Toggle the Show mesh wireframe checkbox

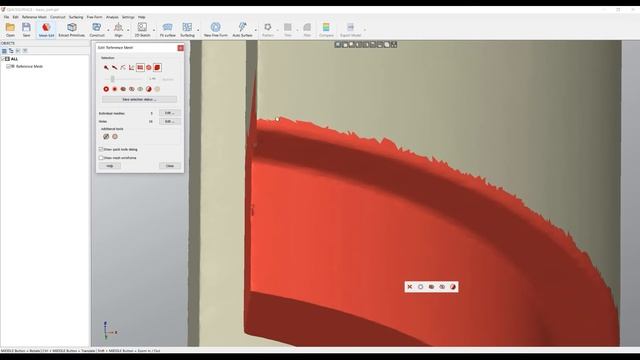pos(101,158)
